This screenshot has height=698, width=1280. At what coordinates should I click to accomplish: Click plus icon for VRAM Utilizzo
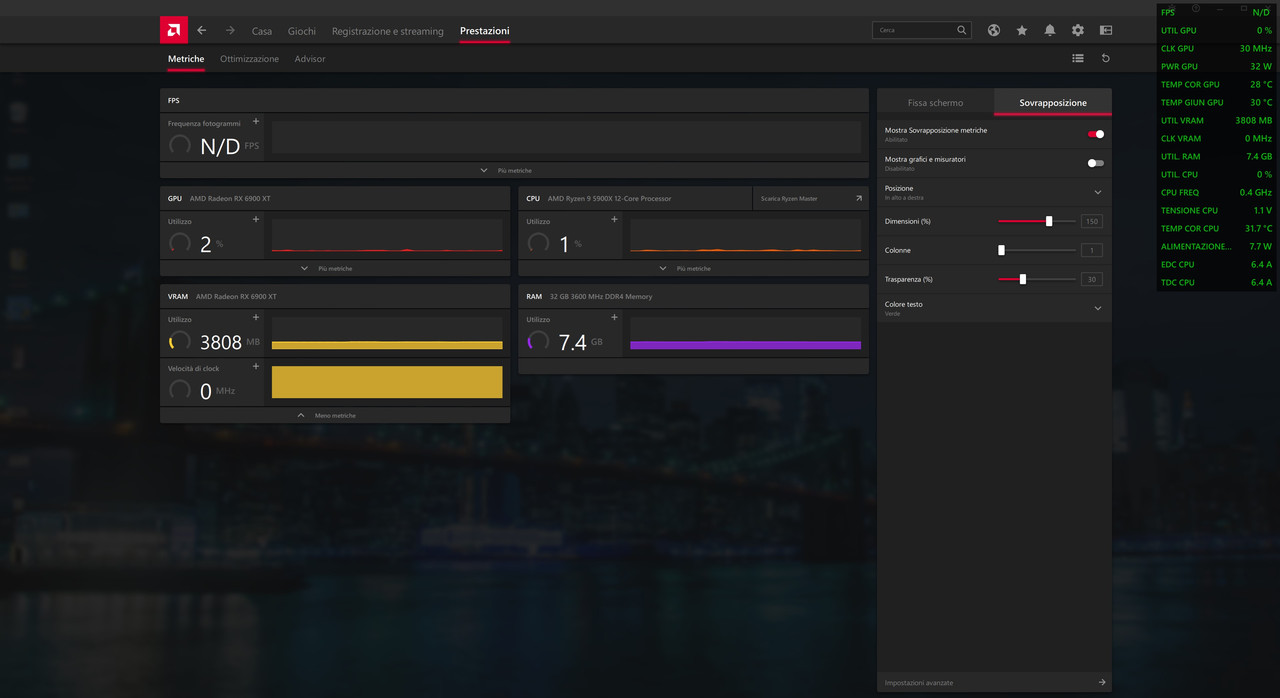tap(255, 317)
